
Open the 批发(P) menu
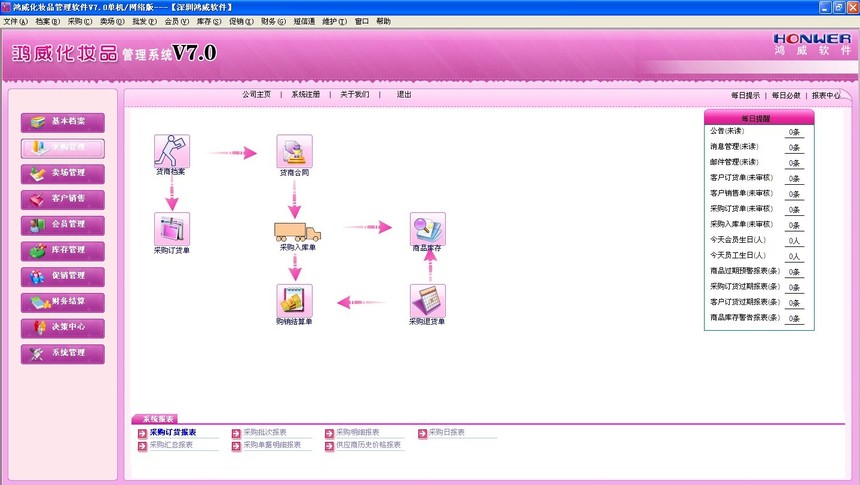[145, 21]
